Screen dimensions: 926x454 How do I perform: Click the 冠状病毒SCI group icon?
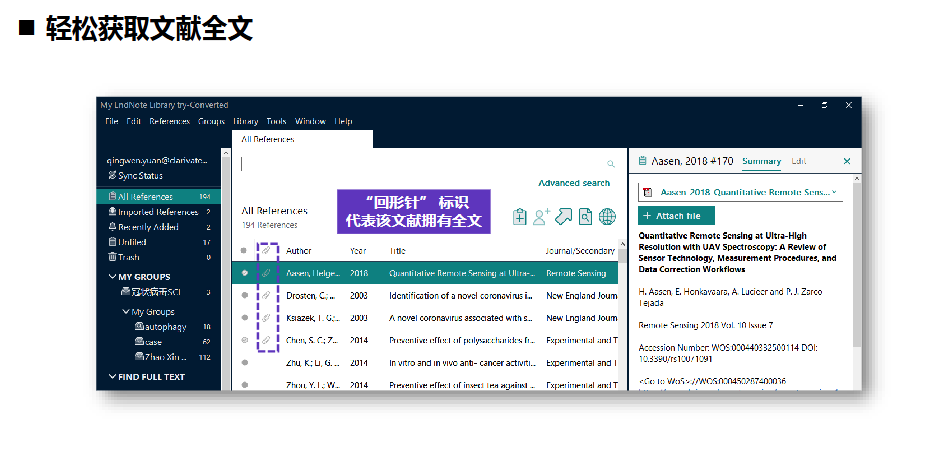pyautogui.click(x=125, y=292)
